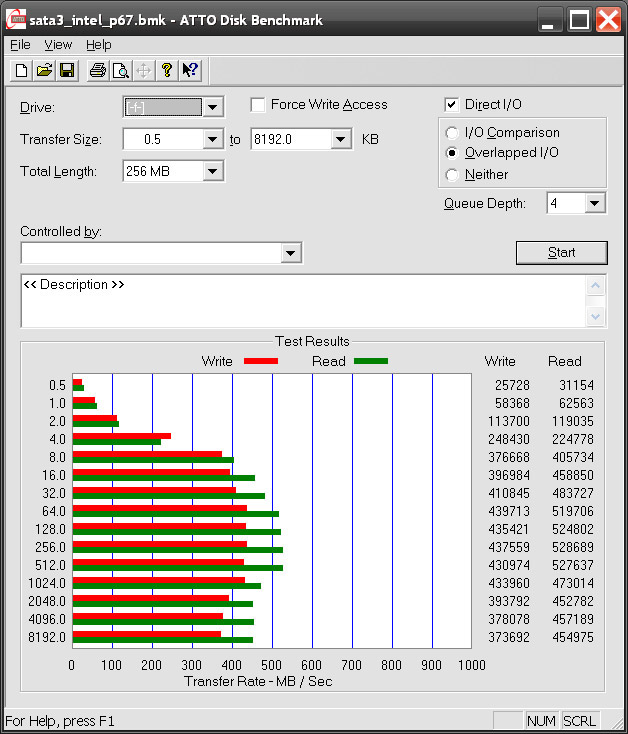Open the File menu

click(20, 45)
